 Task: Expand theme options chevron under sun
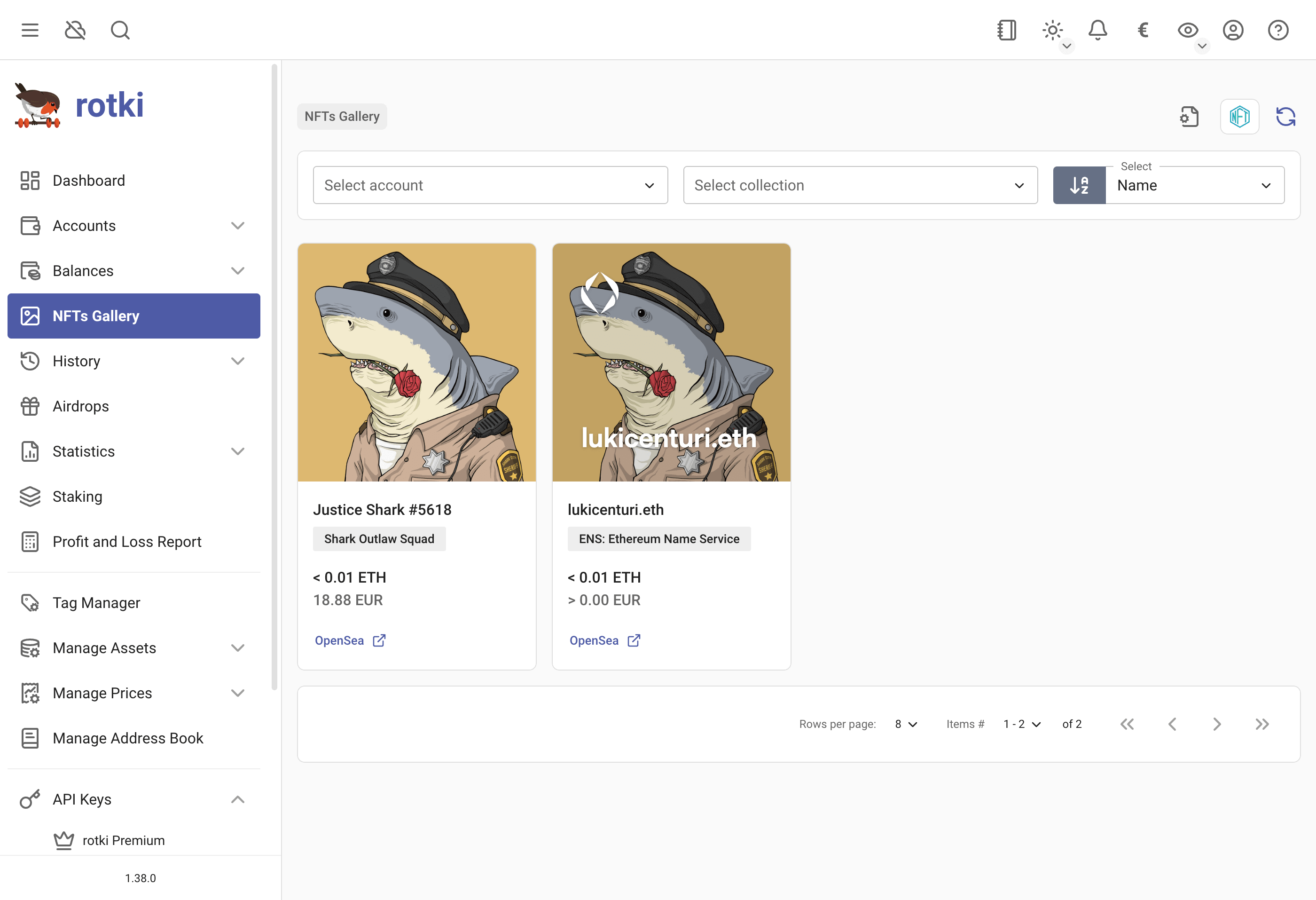tap(1066, 46)
